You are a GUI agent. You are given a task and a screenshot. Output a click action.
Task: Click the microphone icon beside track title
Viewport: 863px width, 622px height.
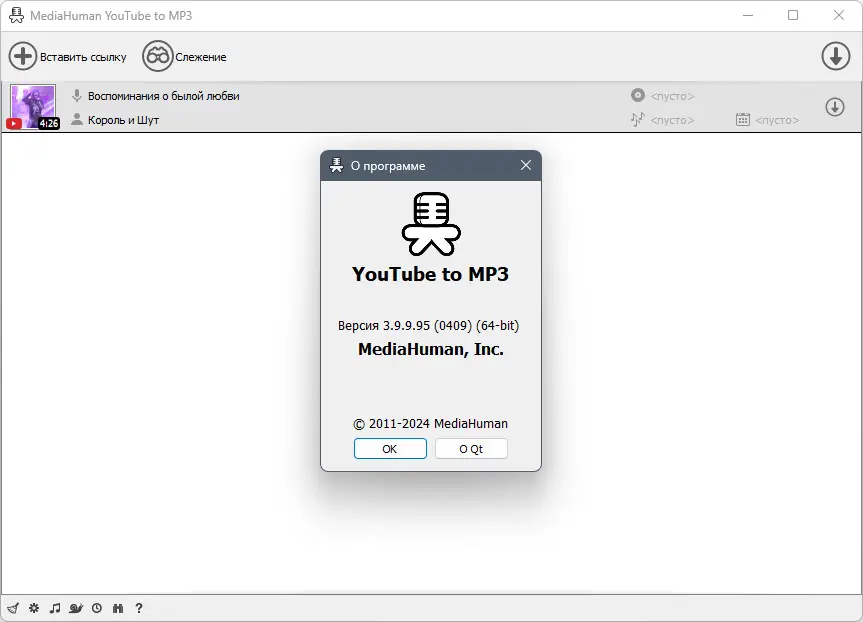[77, 96]
